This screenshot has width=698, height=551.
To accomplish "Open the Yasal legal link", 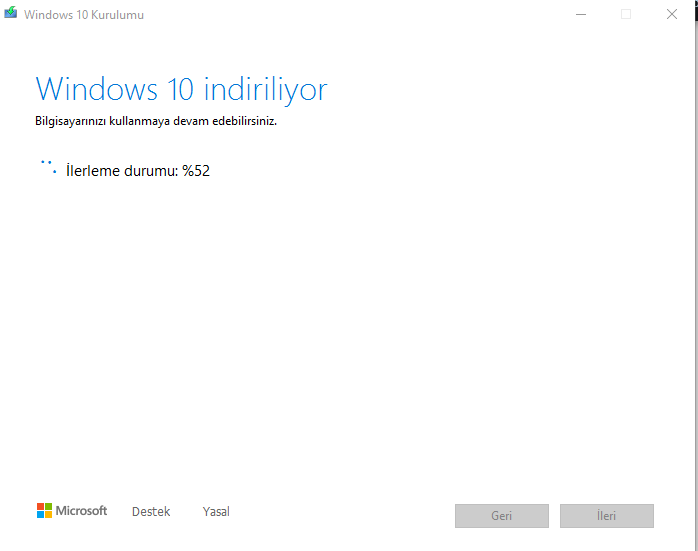I will (216, 511).
